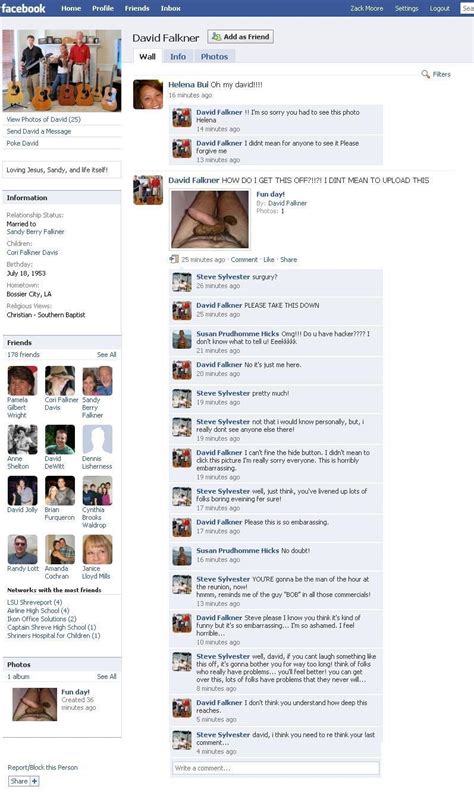The height and width of the screenshot is (793, 474).
Task: Open Pamela Gilbert Wright's friend thumbnail
Action: click(x=22, y=381)
